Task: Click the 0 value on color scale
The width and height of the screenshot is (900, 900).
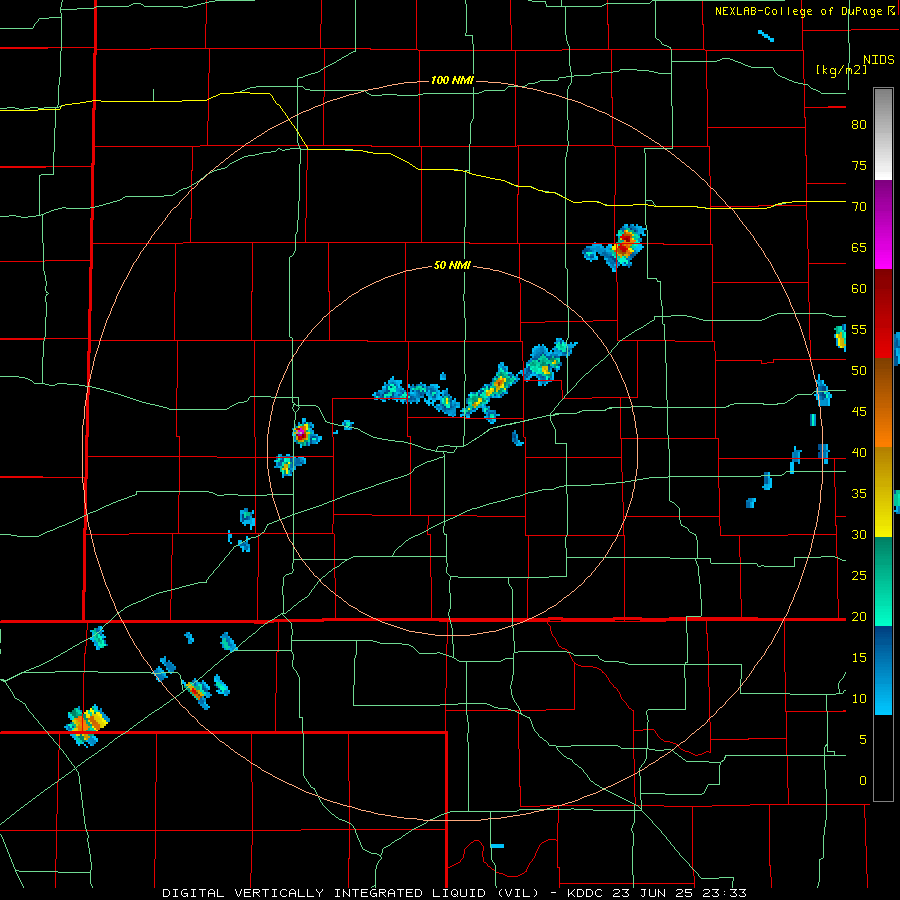Action: 862,781
